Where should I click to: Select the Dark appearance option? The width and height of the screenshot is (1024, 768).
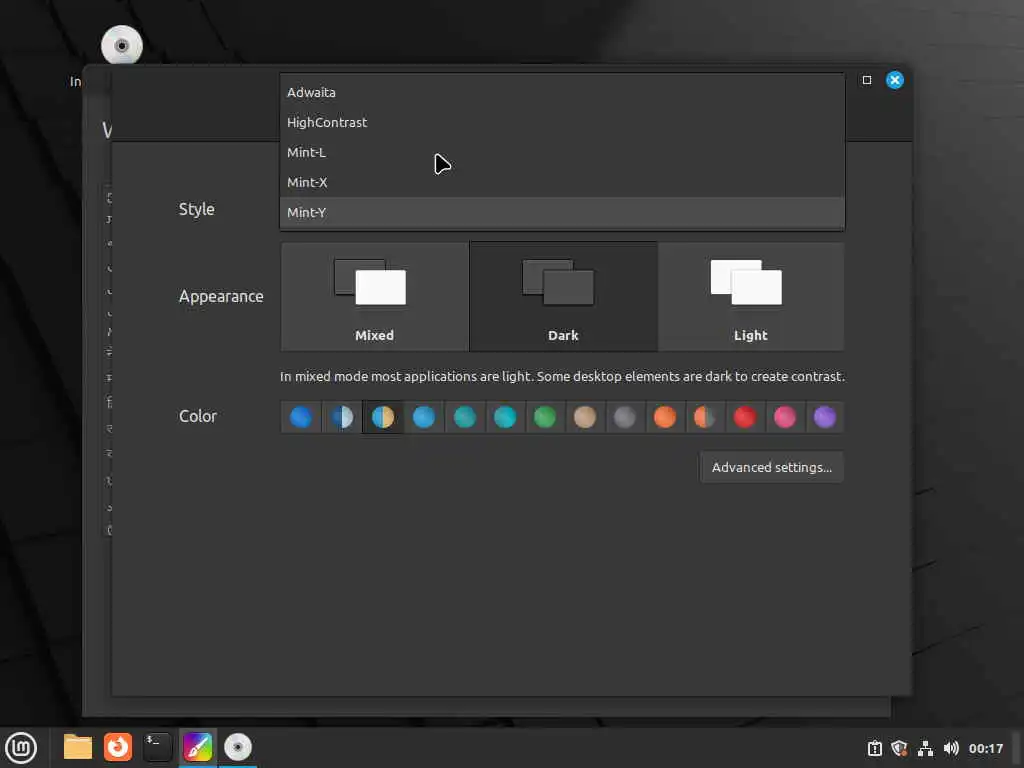pos(563,296)
